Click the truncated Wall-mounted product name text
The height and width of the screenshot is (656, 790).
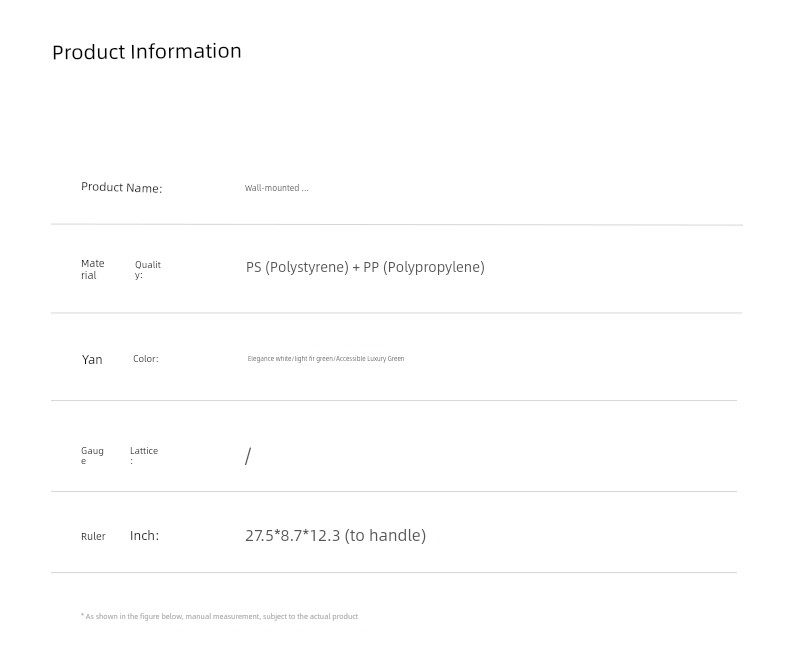point(277,188)
